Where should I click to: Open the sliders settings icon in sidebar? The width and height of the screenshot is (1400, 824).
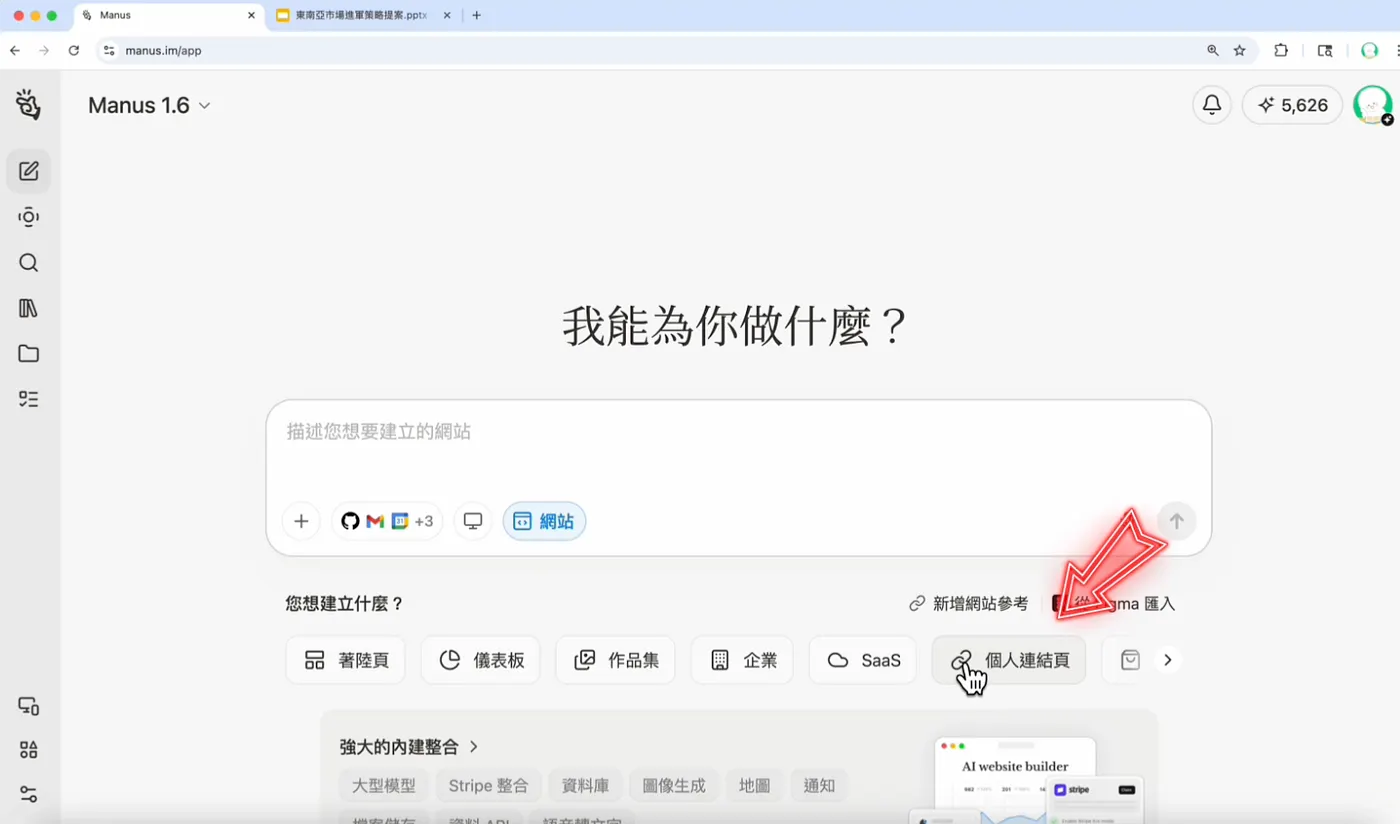29,795
